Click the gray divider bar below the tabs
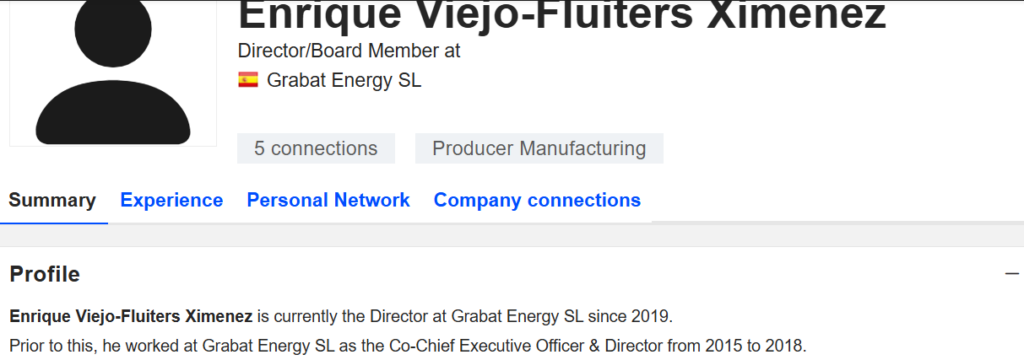Image resolution: width=1024 pixels, height=360 pixels. point(512,235)
